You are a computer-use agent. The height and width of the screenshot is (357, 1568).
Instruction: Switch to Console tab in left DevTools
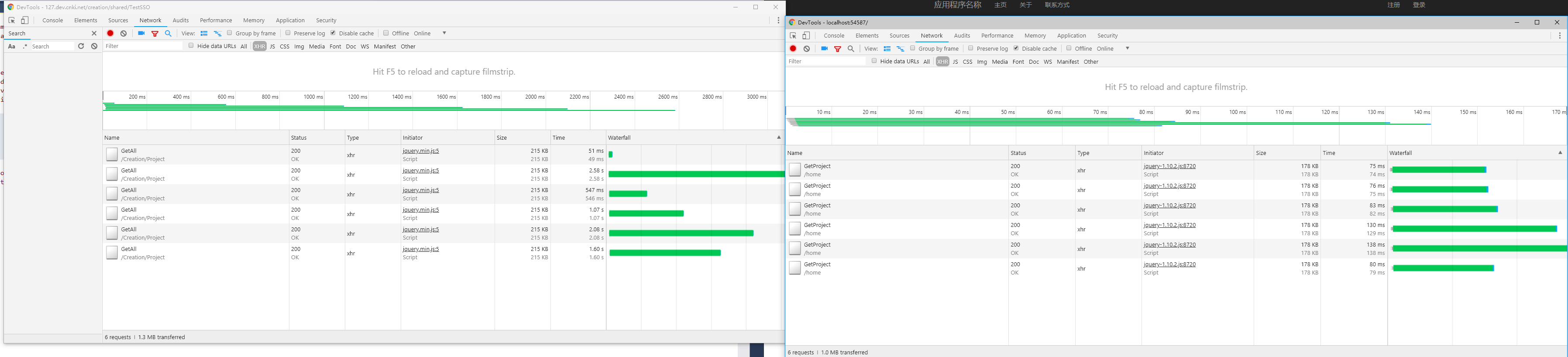(x=53, y=20)
